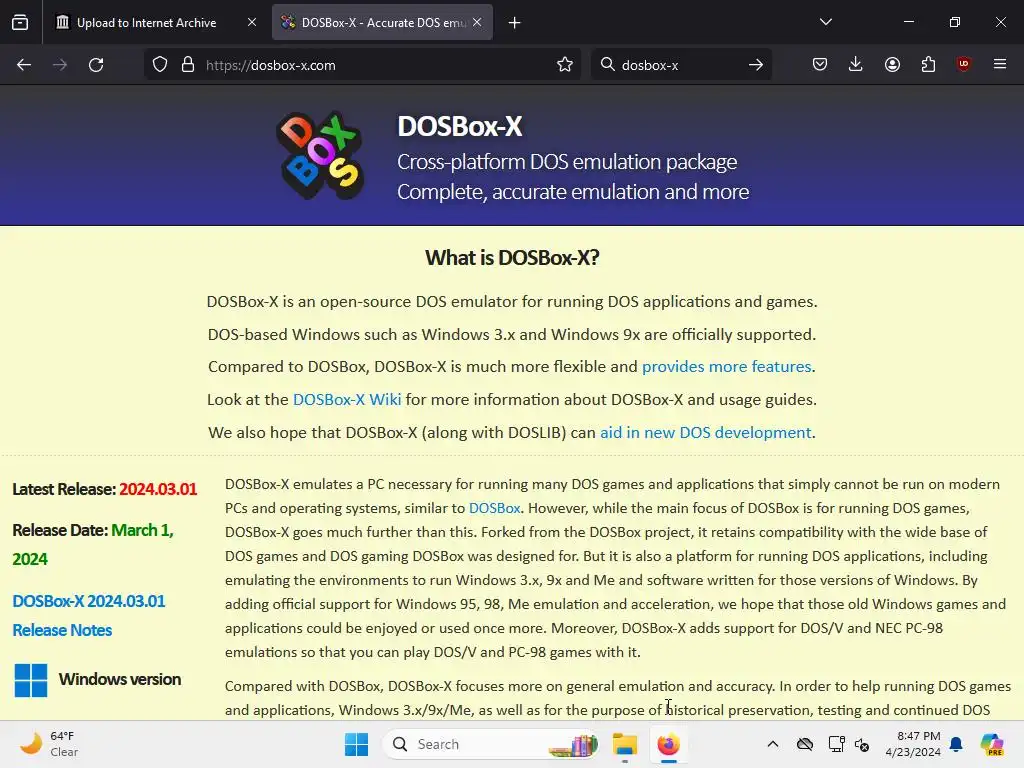
Task: Close the DOSBox-X tab
Action: (x=477, y=22)
